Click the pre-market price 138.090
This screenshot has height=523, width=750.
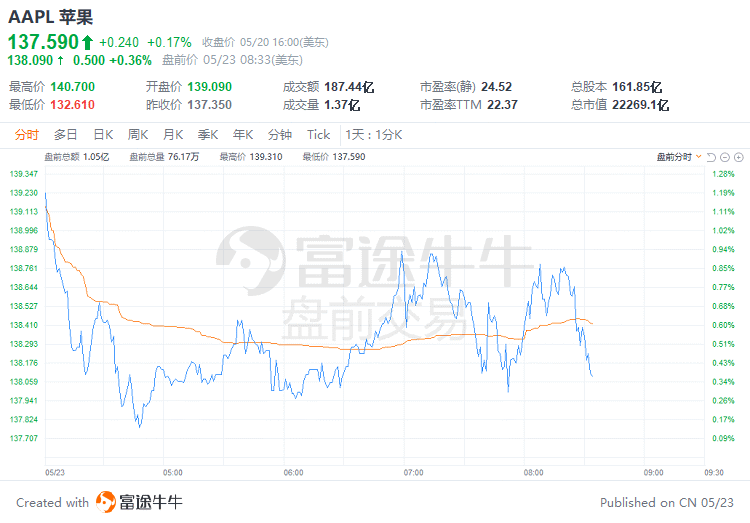tap(30, 60)
